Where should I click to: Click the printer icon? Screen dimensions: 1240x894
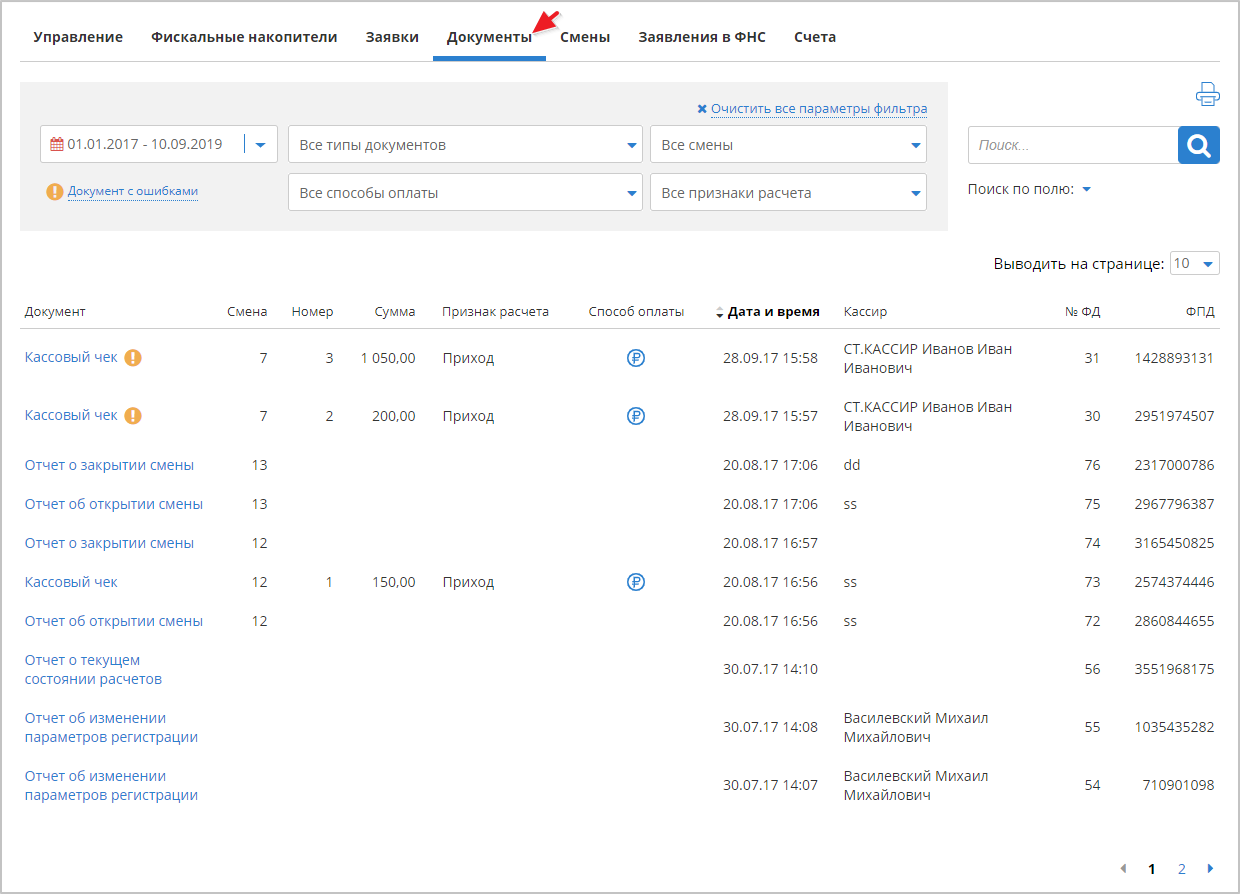1208,95
